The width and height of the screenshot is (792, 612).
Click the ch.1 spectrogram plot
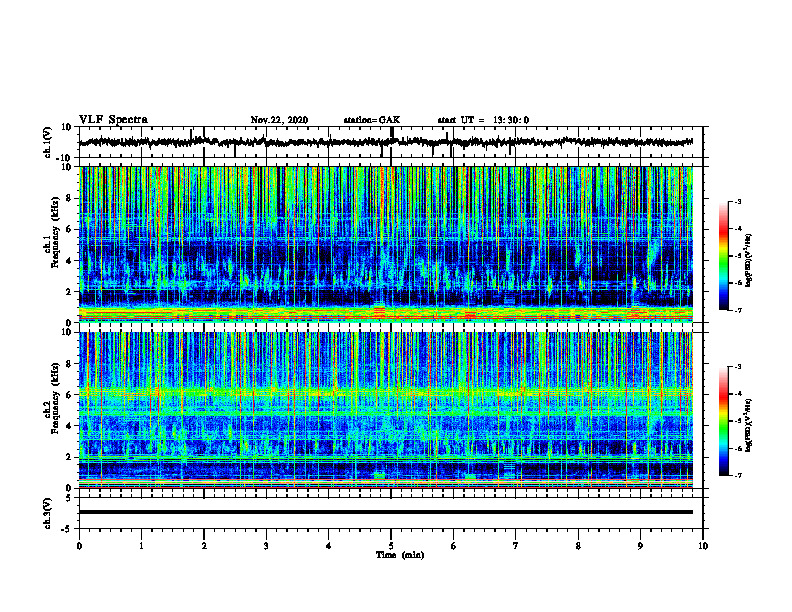pyautogui.click(x=386, y=244)
